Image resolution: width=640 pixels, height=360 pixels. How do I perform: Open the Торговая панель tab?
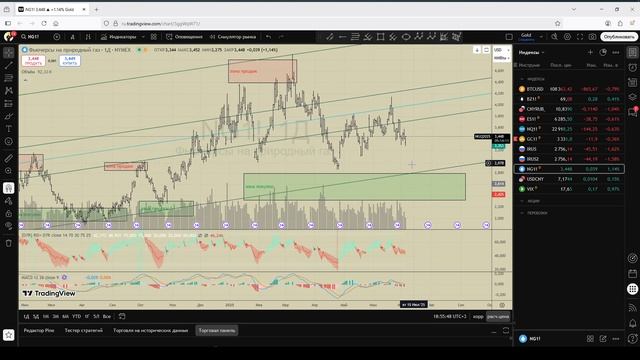[x=217, y=330]
